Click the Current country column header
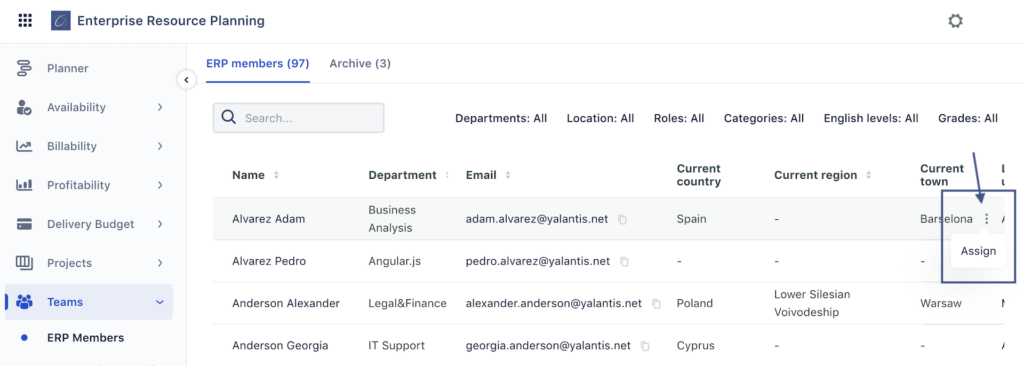The width and height of the screenshot is (1024, 366). (699, 175)
